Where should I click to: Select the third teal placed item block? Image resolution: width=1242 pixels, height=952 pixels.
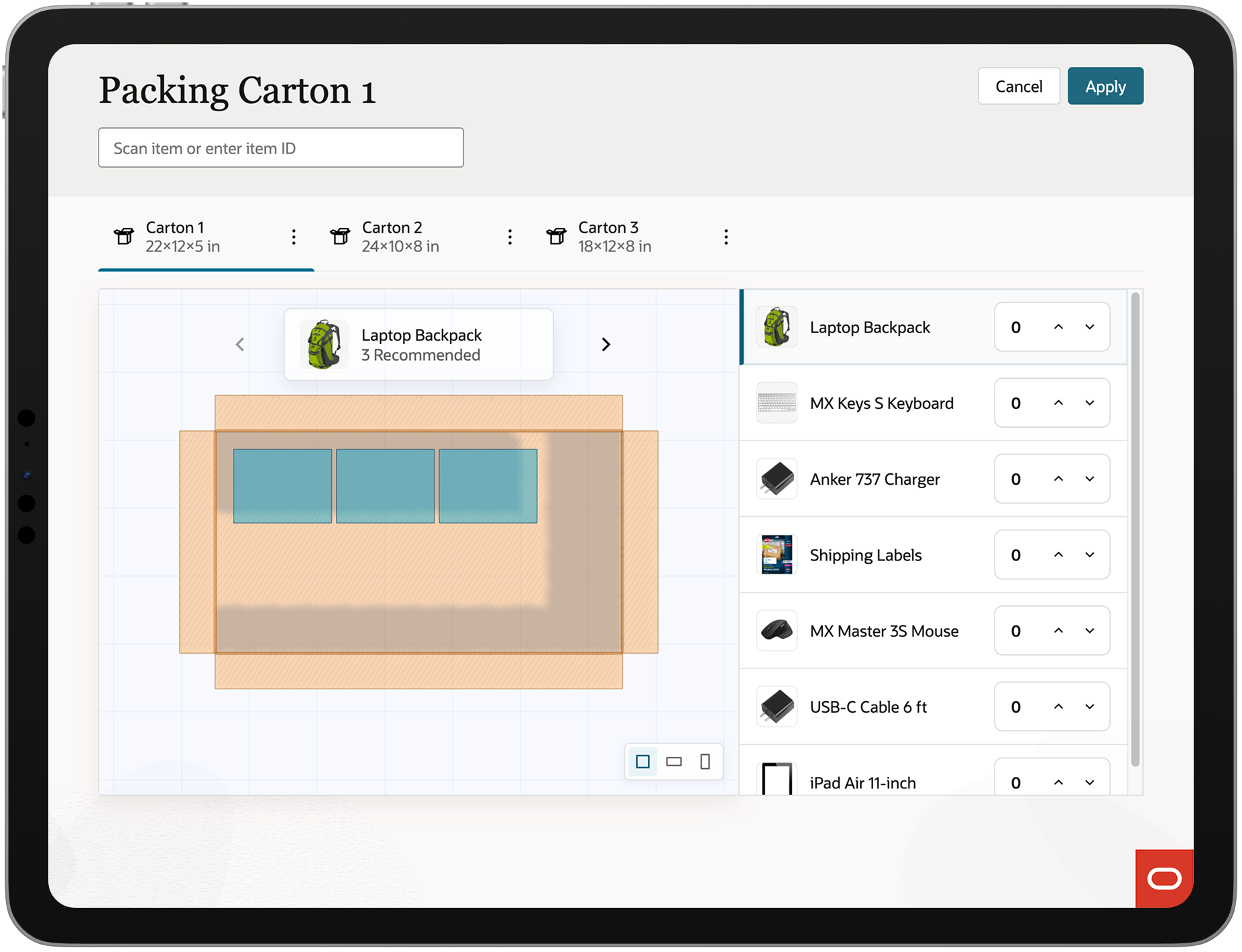click(x=488, y=486)
